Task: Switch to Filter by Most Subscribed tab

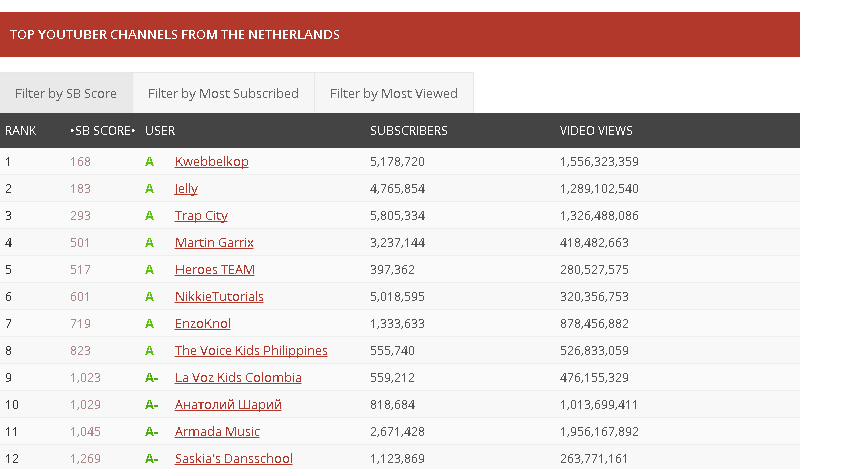Action: (x=223, y=93)
